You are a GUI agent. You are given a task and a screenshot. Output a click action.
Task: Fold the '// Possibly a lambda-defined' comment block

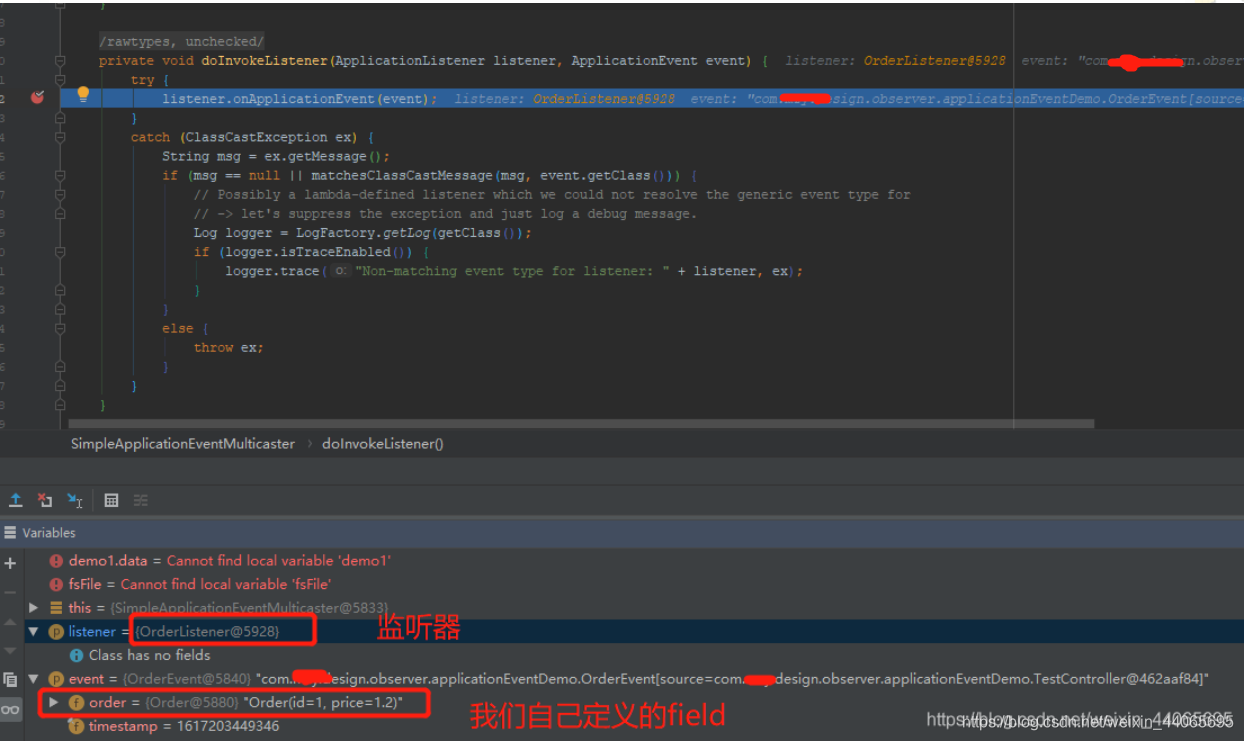(60, 194)
